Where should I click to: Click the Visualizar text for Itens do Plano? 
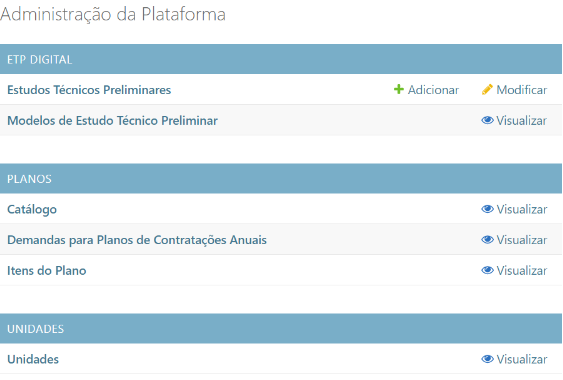522,270
